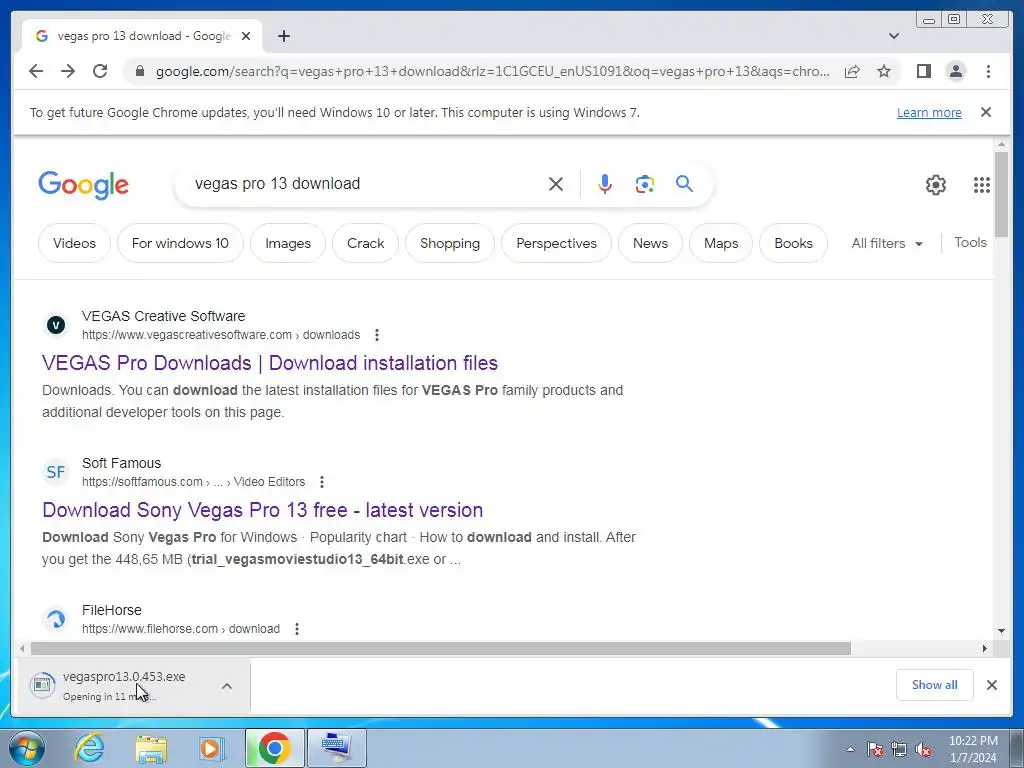Select the Images filter
Viewport: 1024px width, 768px height.
(x=288, y=243)
